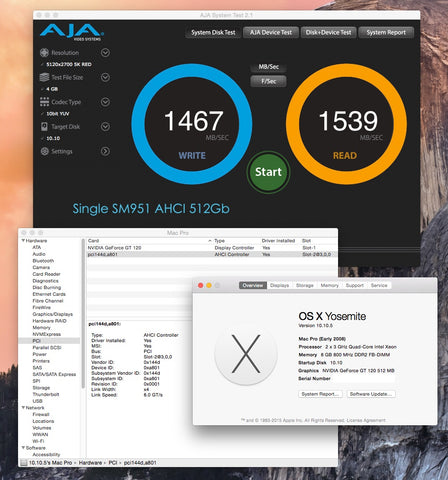Screen dimensions: 448x480
Task: Click the Test File Size stack icon
Action: click(x=44, y=77)
